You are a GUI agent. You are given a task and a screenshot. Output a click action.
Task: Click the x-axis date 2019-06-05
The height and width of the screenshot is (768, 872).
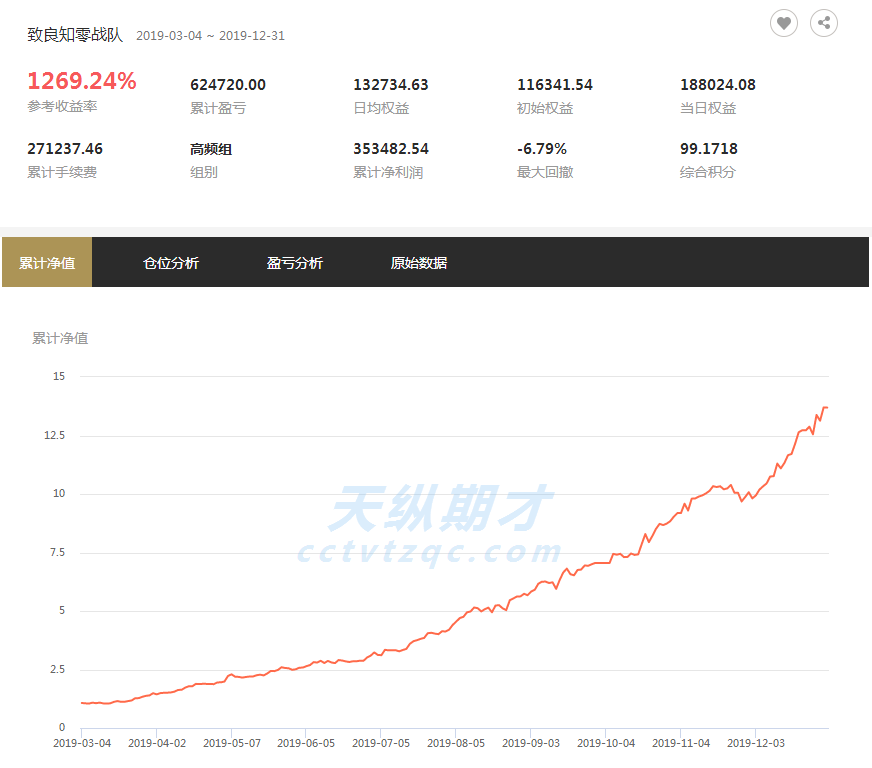click(306, 743)
